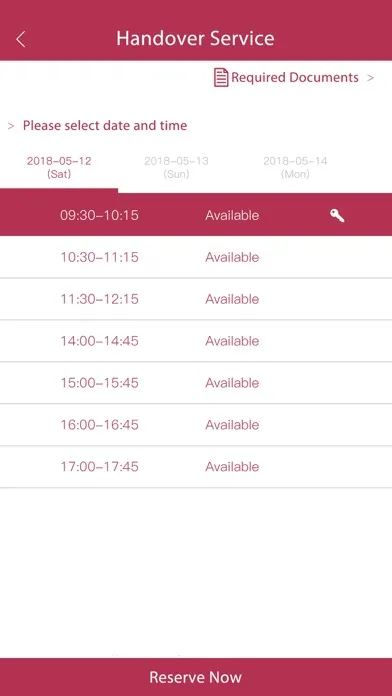Pick the 16:00–16:45 time slot
This screenshot has height=696, width=392.
196,425
